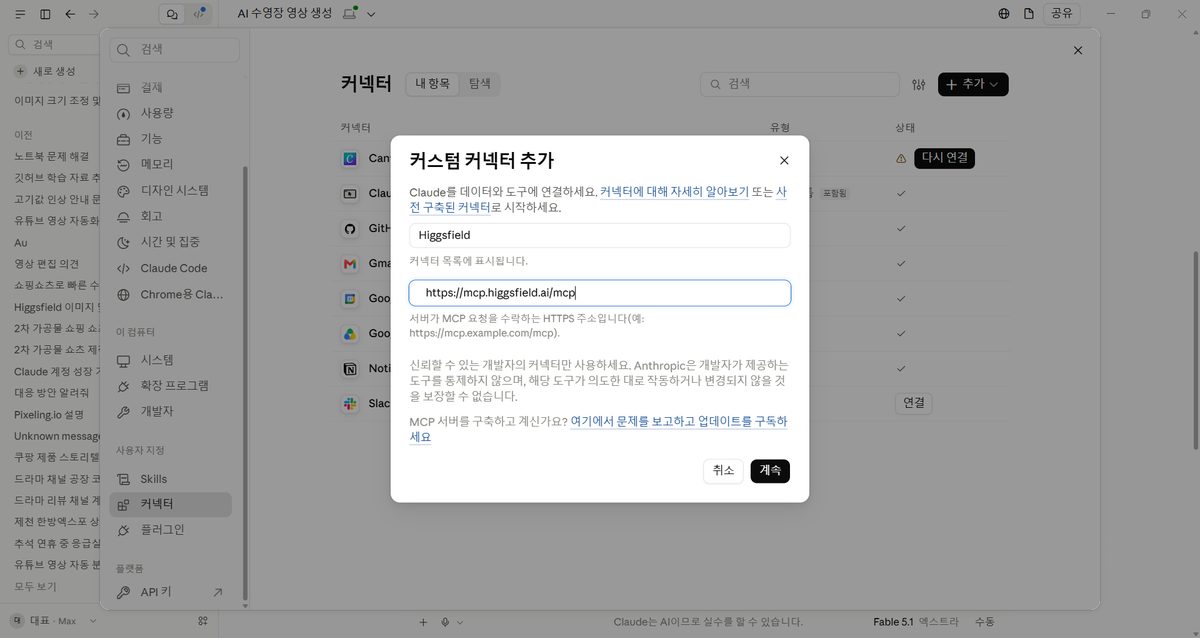1200x638 pixels.
Task: Click the 취소 cancel button
Action: pyautogui.click(x=723, y=470)
